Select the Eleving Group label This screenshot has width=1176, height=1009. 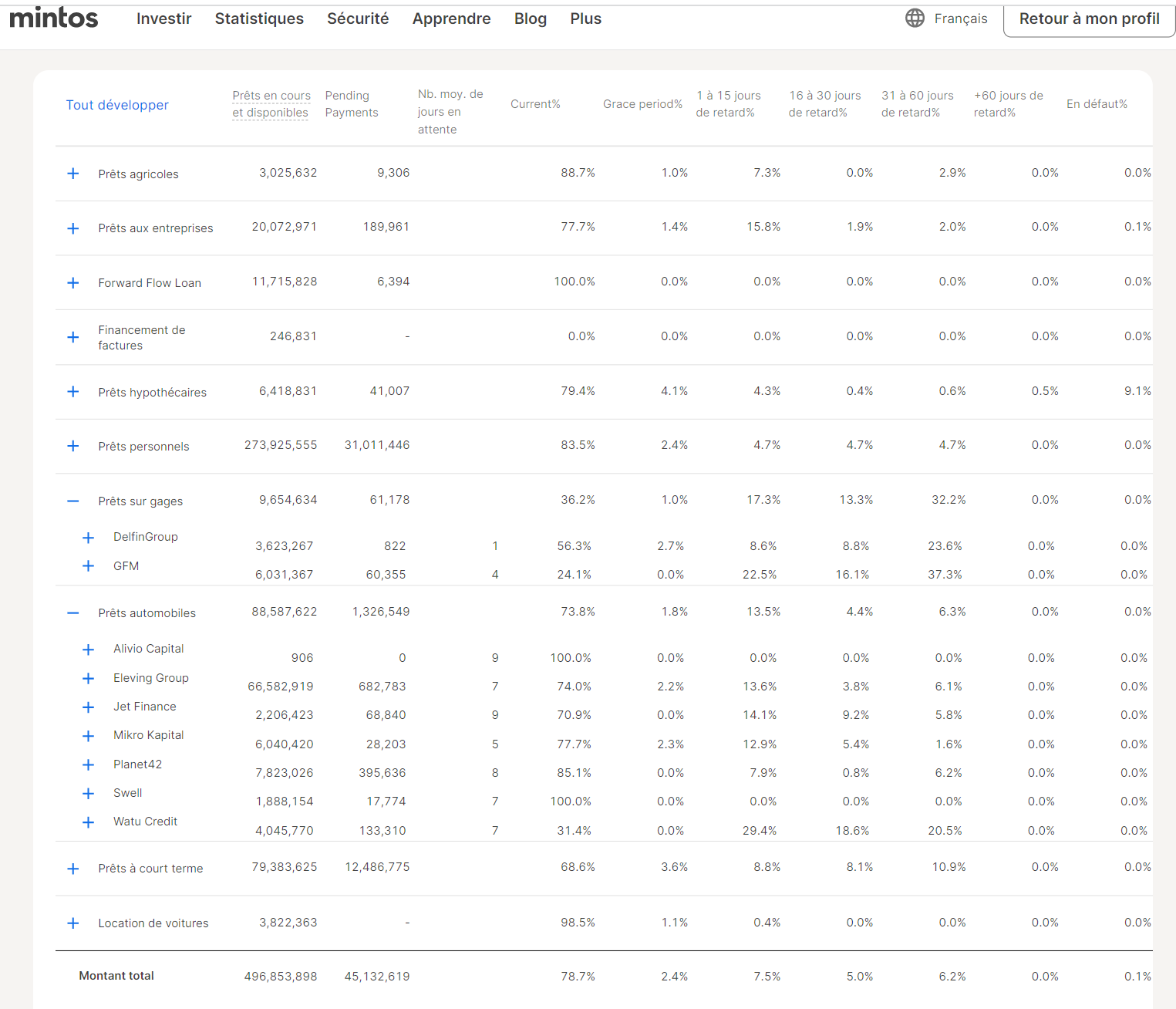[x=151, y=678]
